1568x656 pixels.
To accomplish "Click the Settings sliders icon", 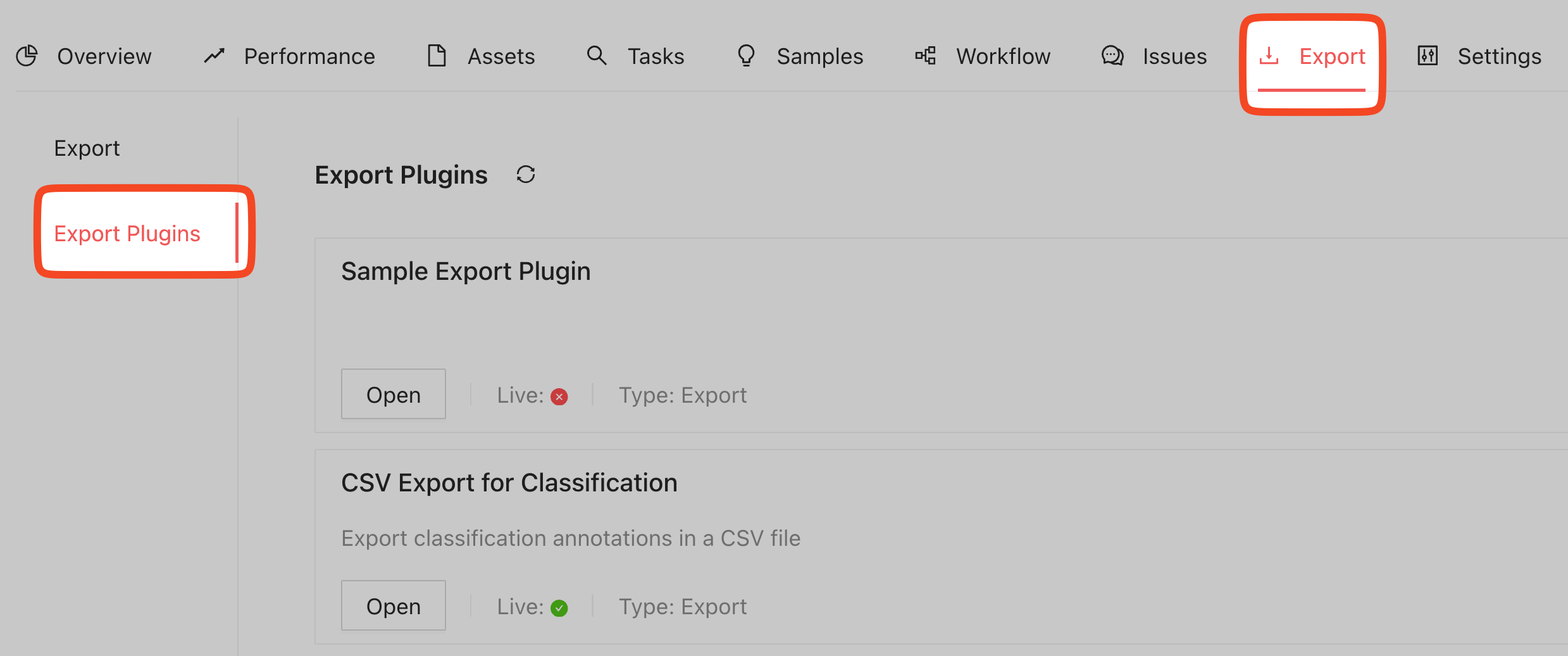I will 1428,56.
